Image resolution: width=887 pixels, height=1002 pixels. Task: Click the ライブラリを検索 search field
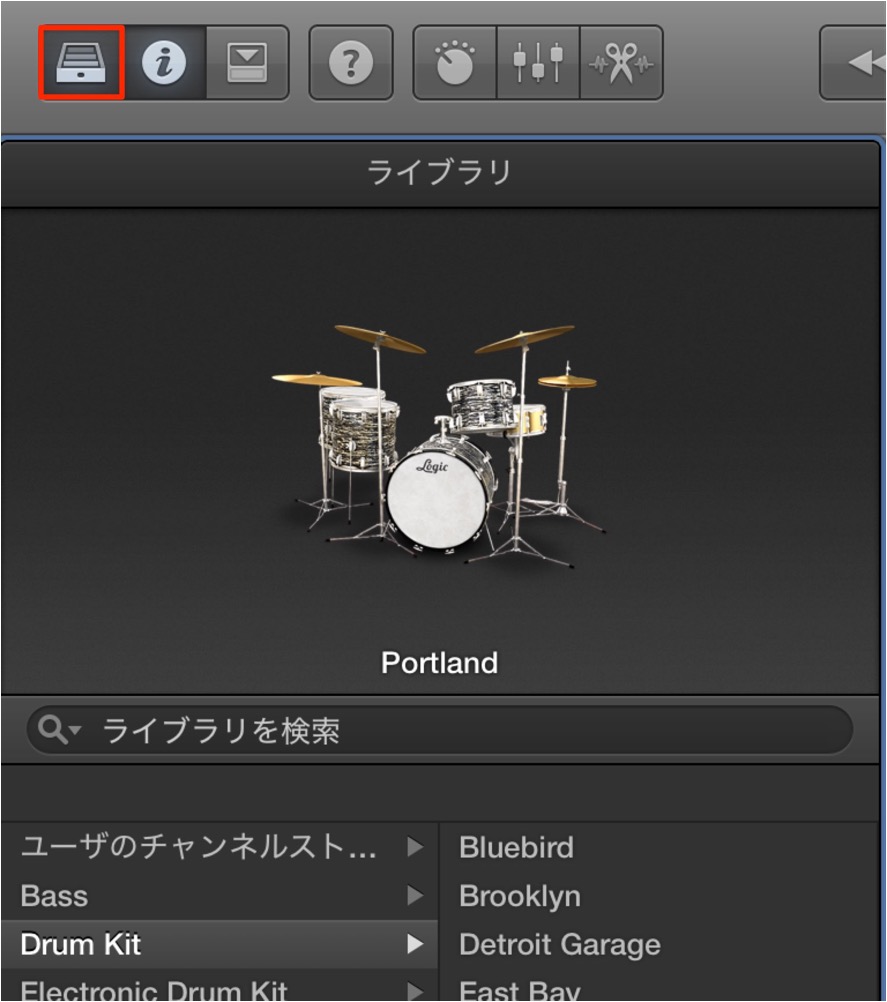click(440, 730)
